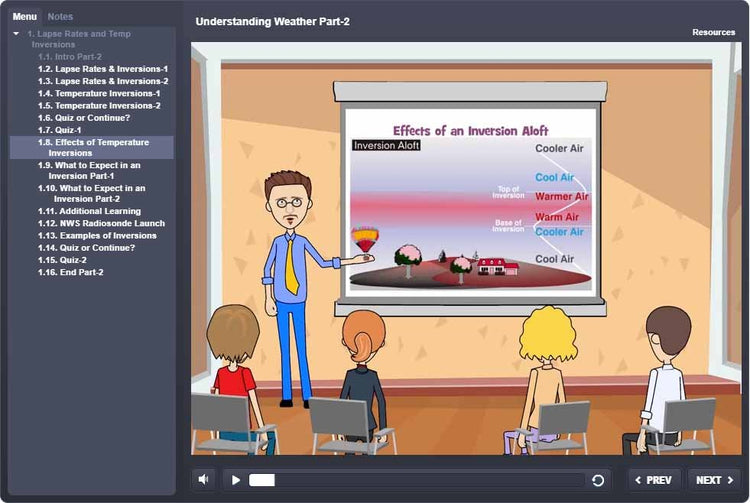Viewport: 750px width, 503px height.
Task: Select 1.4. Temperature Inversions-1 item
Action: click(99, 93)
